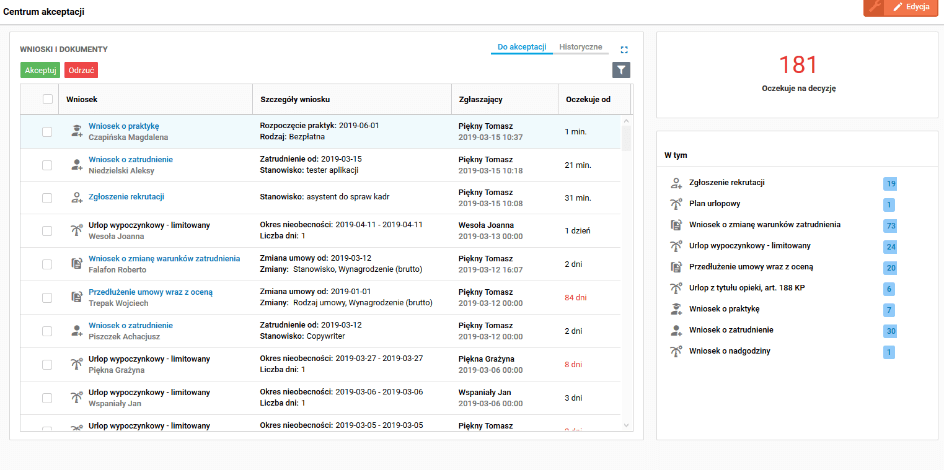Click person icon in Piszczek Achacjusz row
Screen dimensions: 944x470
[76, 330]
